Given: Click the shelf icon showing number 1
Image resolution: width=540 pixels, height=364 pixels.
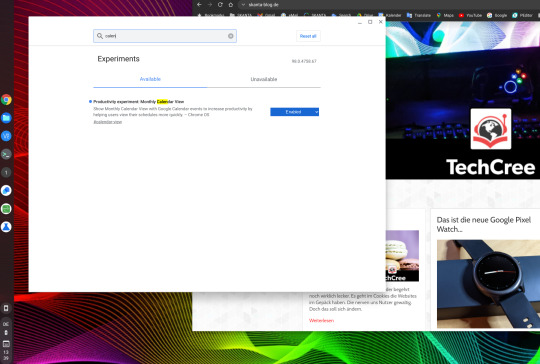Looking at the screenshot, I should coord(6,173).
